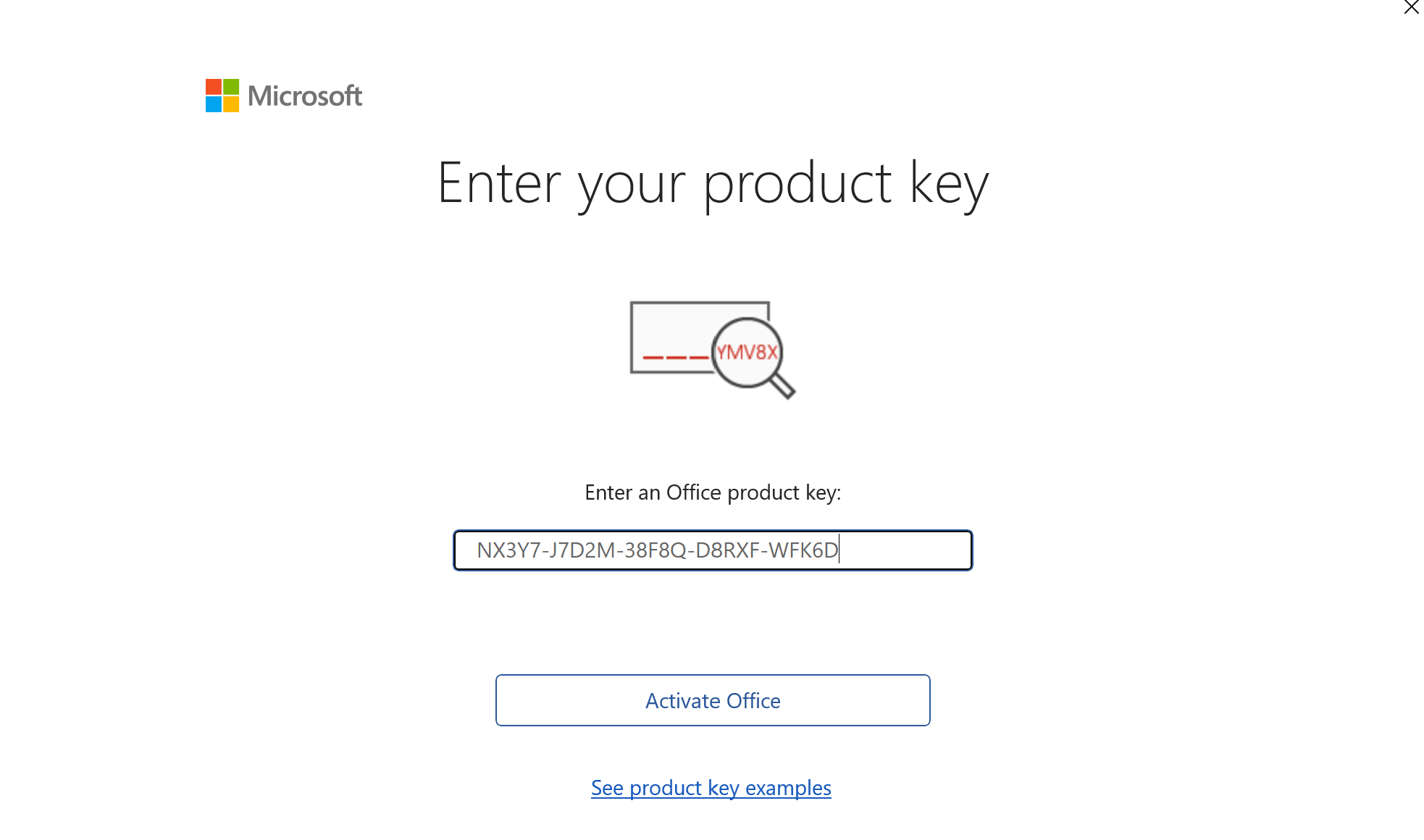Focus the Office product key input field
Viewport: 1424px width, 840px height.
(x=713, y=550)
